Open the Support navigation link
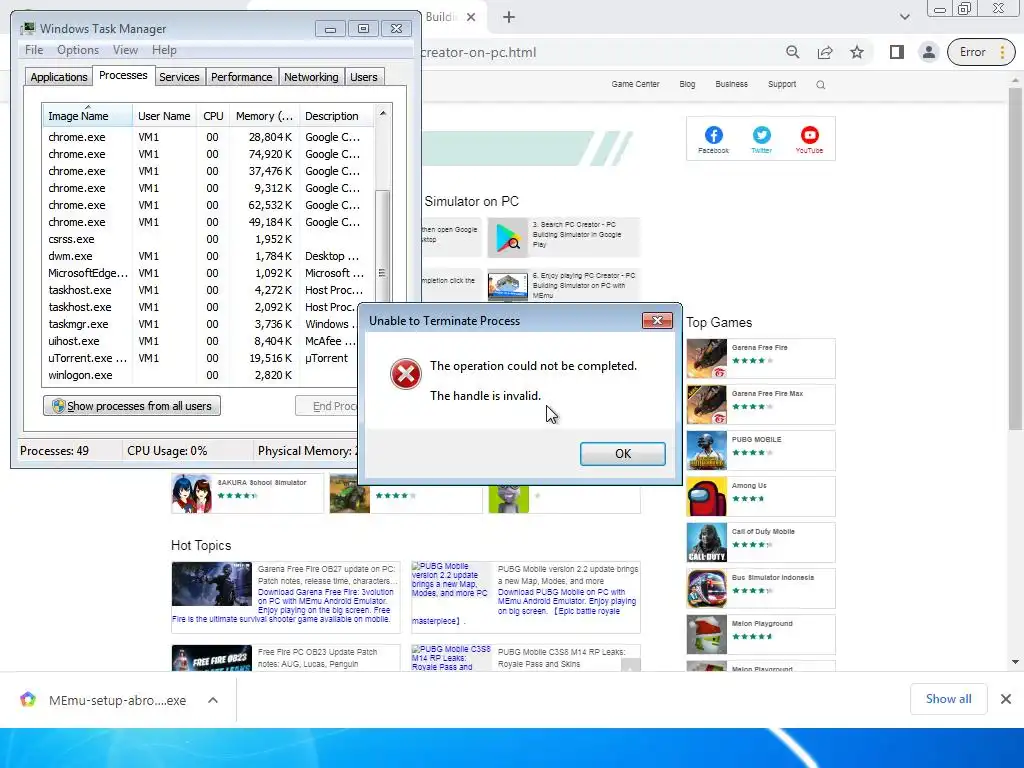The image size is (1024, 768). click(782, 84)
